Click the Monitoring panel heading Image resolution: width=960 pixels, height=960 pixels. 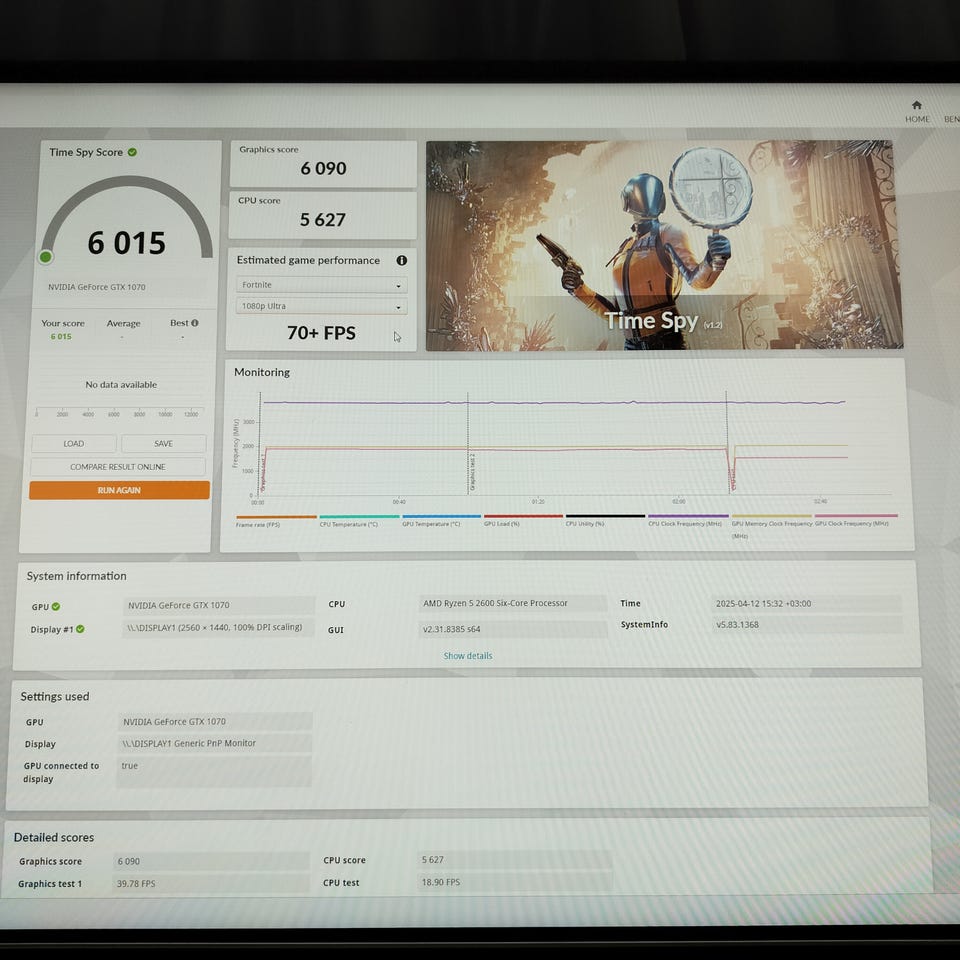(262, 372)
